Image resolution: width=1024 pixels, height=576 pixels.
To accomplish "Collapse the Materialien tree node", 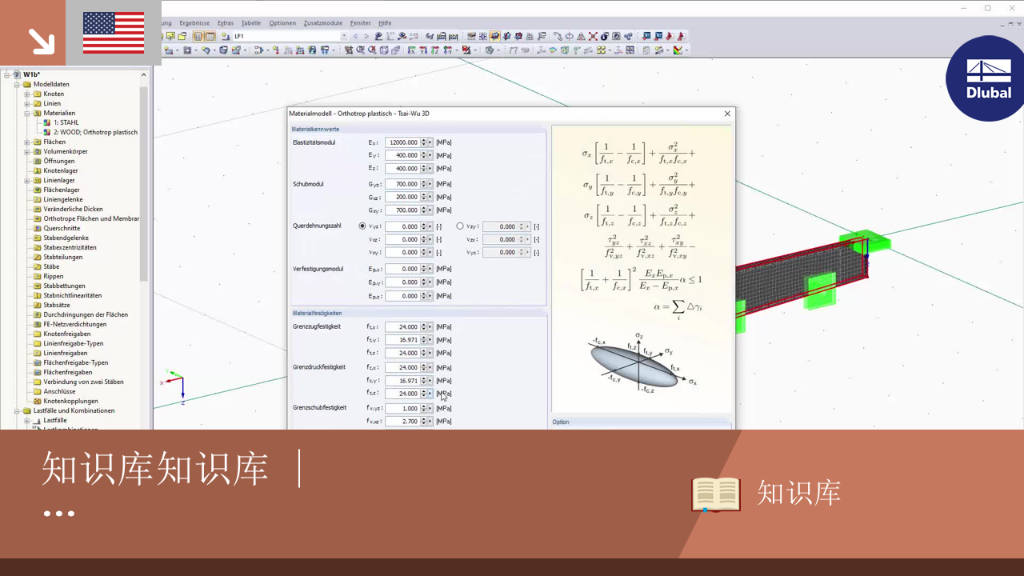I will point(27,113).
